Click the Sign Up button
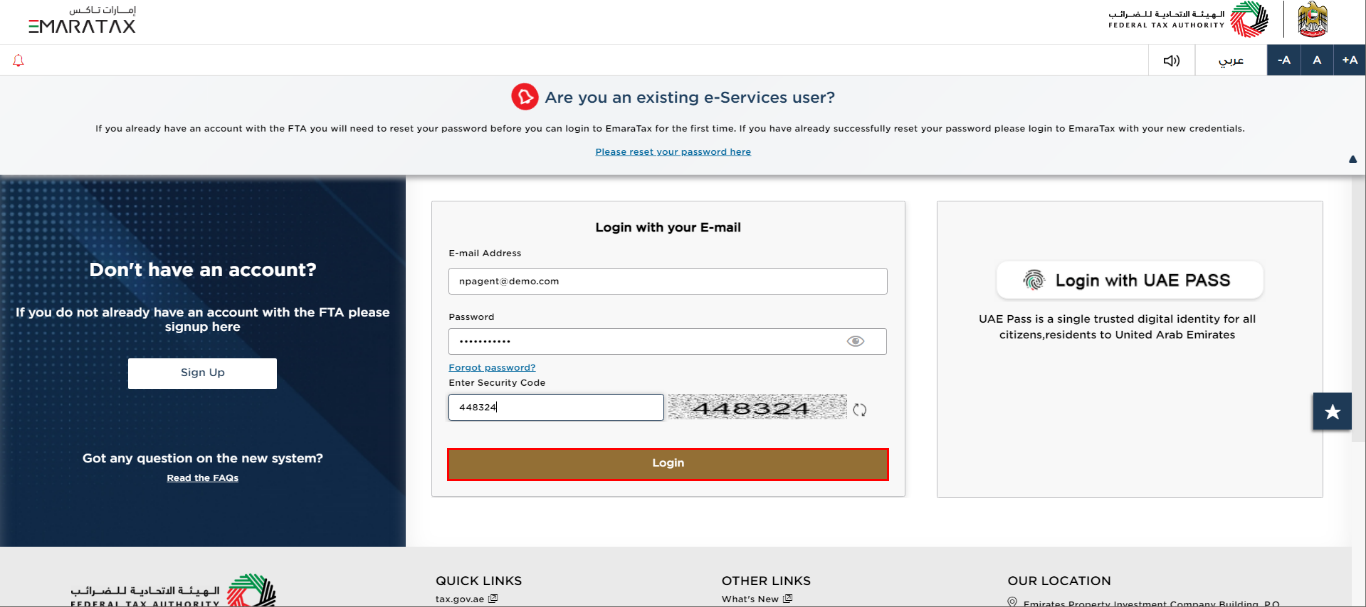 click(202, 373)
